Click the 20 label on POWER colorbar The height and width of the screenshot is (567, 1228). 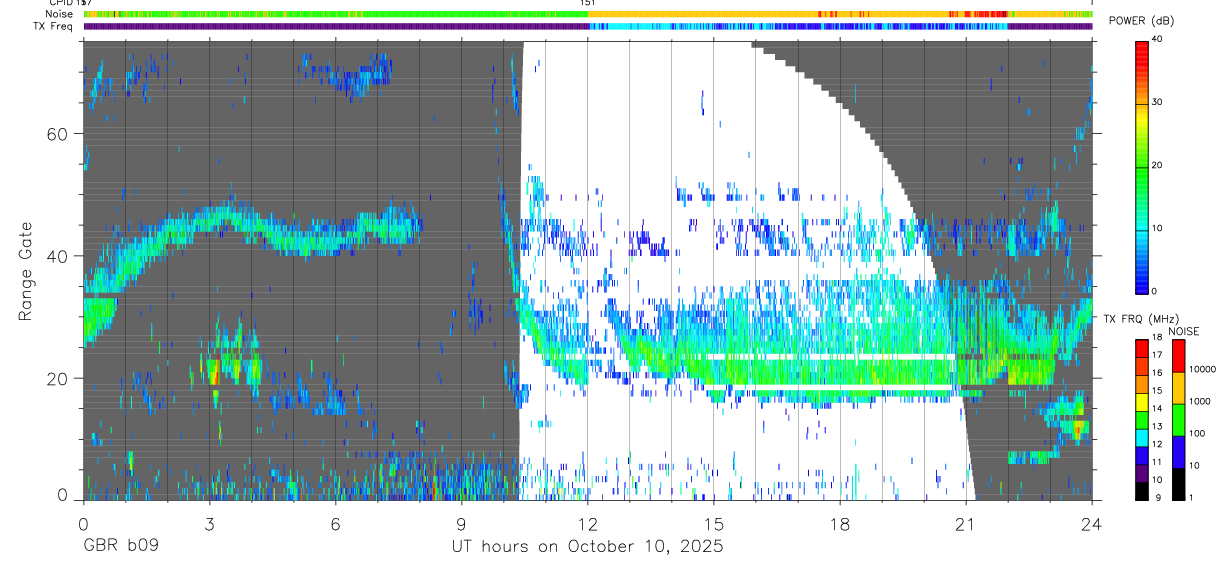point(1158,166)
